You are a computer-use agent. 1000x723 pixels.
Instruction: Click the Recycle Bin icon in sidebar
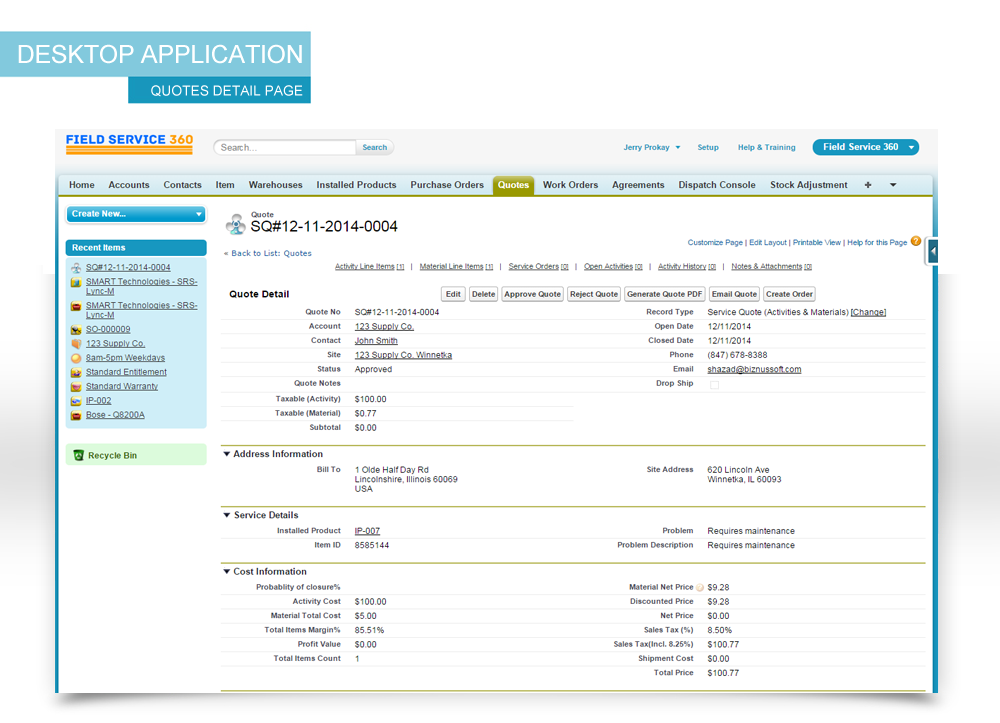pos(79,455)
